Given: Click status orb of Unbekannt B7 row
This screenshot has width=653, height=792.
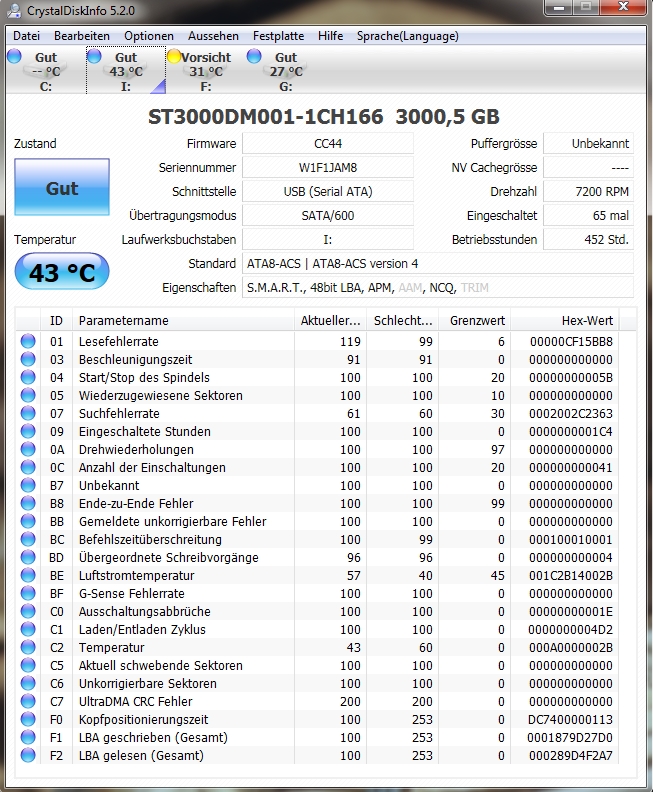Looking at the screenshot, I should click(x=28, y=485).
